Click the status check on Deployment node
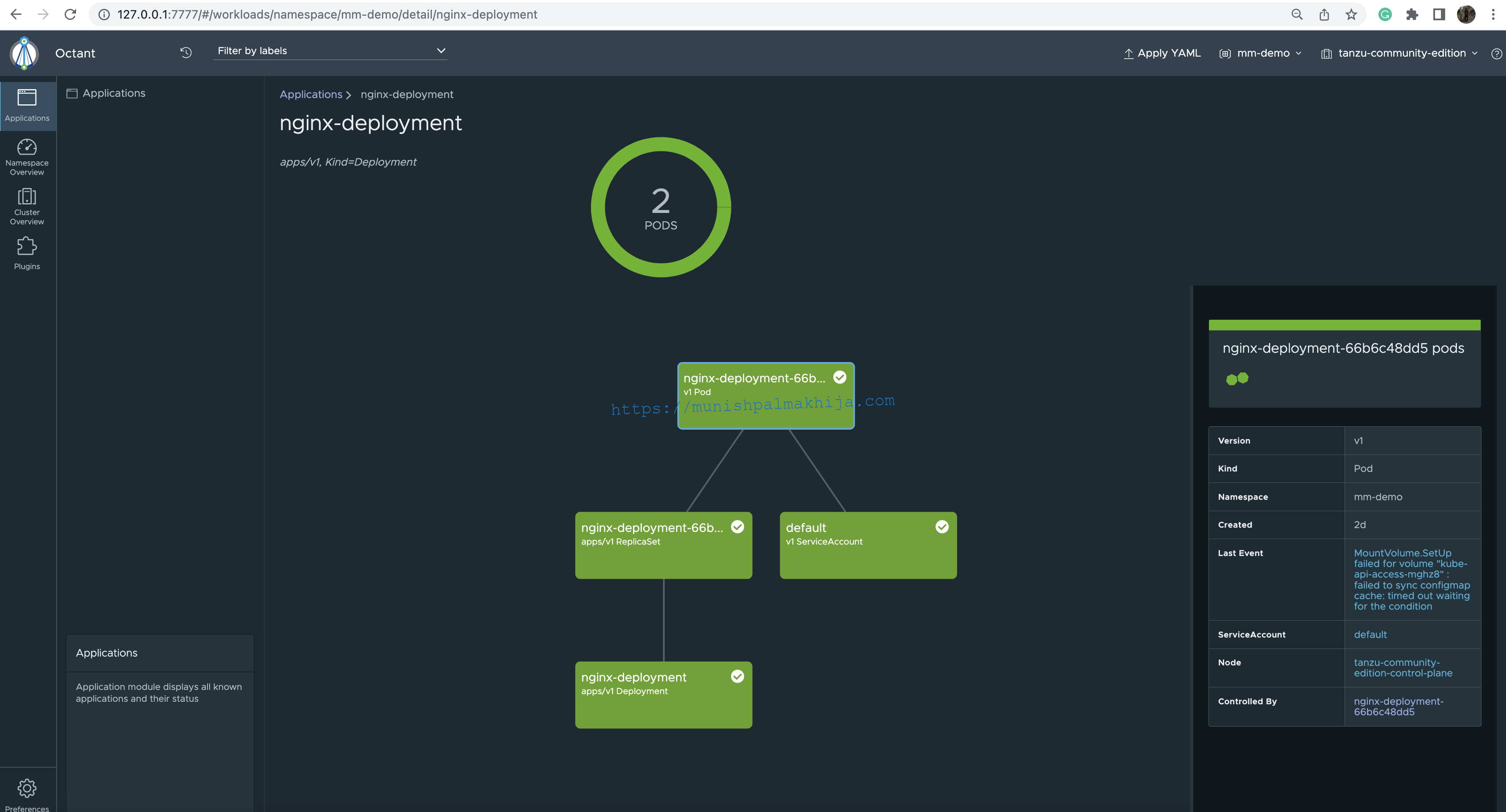 click(x=738, y=676)
